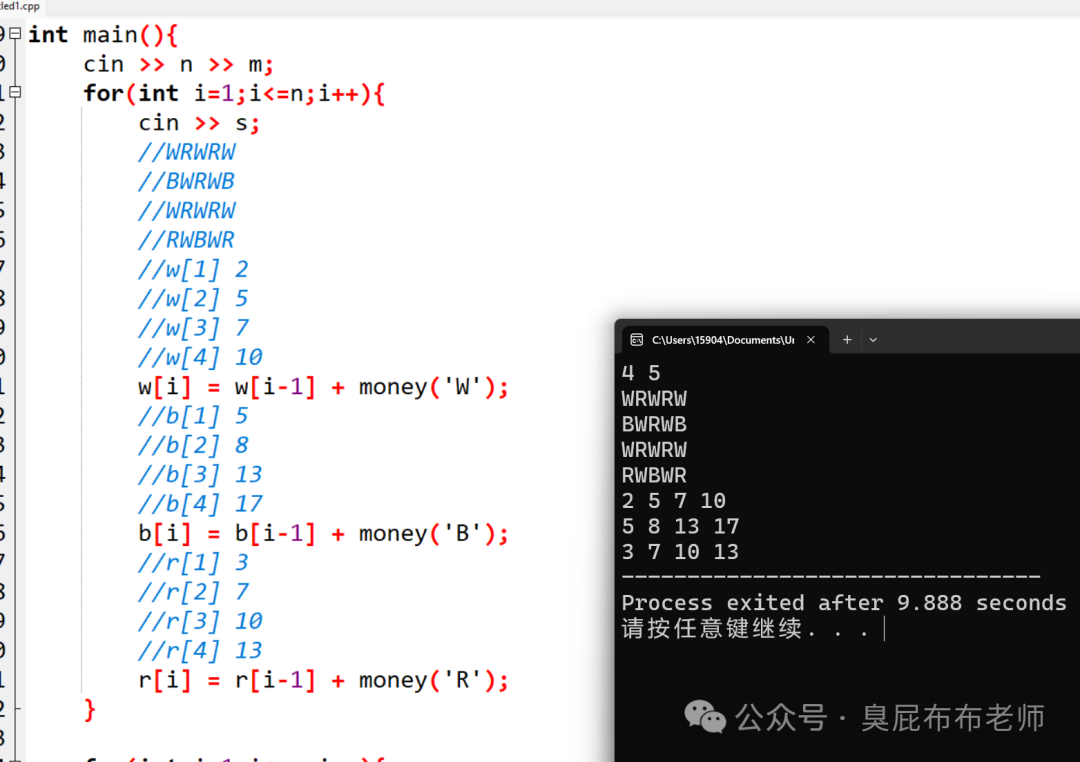Open terminal profile dropdown chevron
The width and height of the screenshot is (1080, 762).
pos(873,340)
